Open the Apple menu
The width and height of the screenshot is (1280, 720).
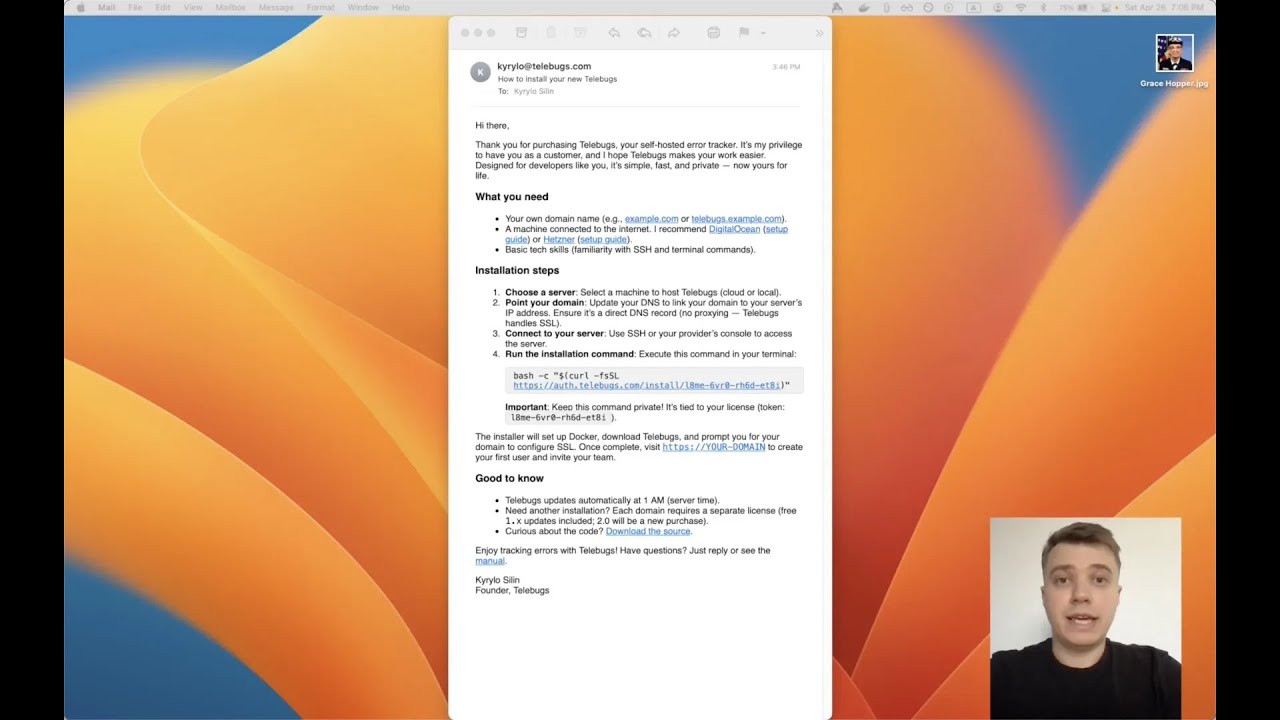pyautogui.click(x=81, y=7)
